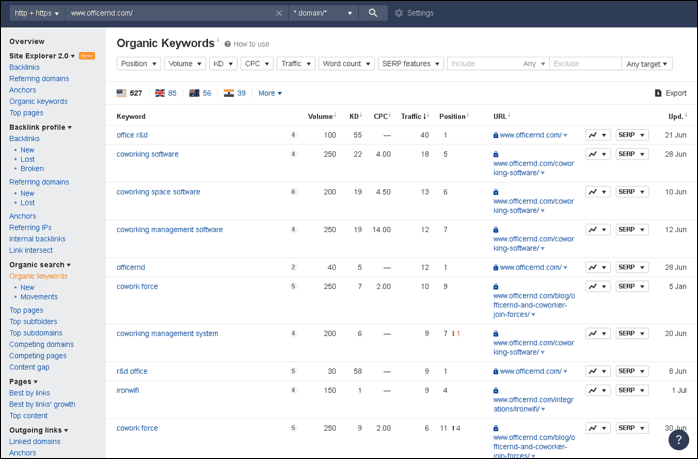This screenshot has width=698, height=459.
Task: Click the info icon beside Organic Keywords title
Action: click(218, 40)
